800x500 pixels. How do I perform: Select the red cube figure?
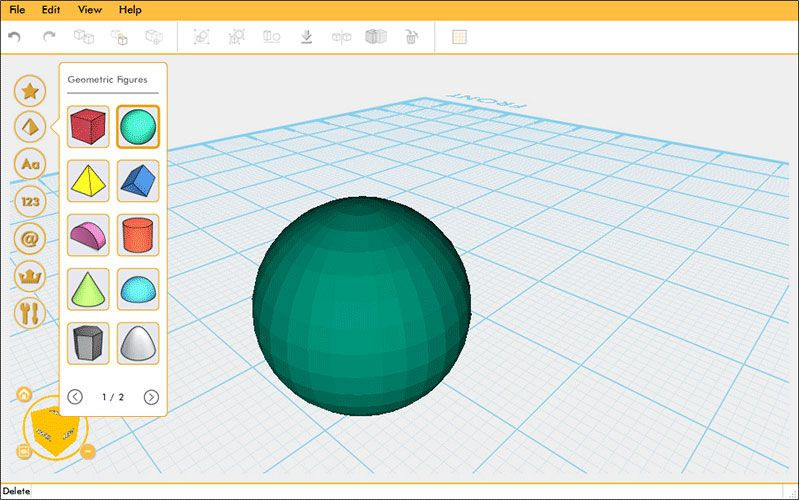point(88,127)
